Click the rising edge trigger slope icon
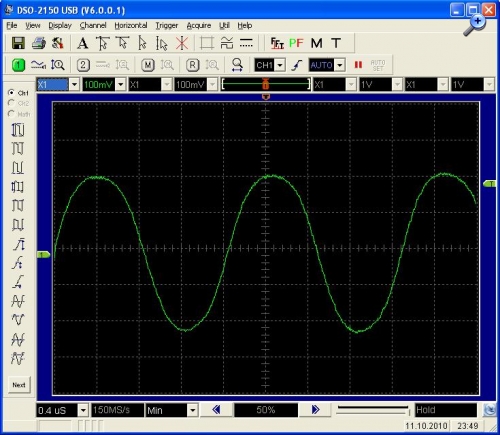 296,65
